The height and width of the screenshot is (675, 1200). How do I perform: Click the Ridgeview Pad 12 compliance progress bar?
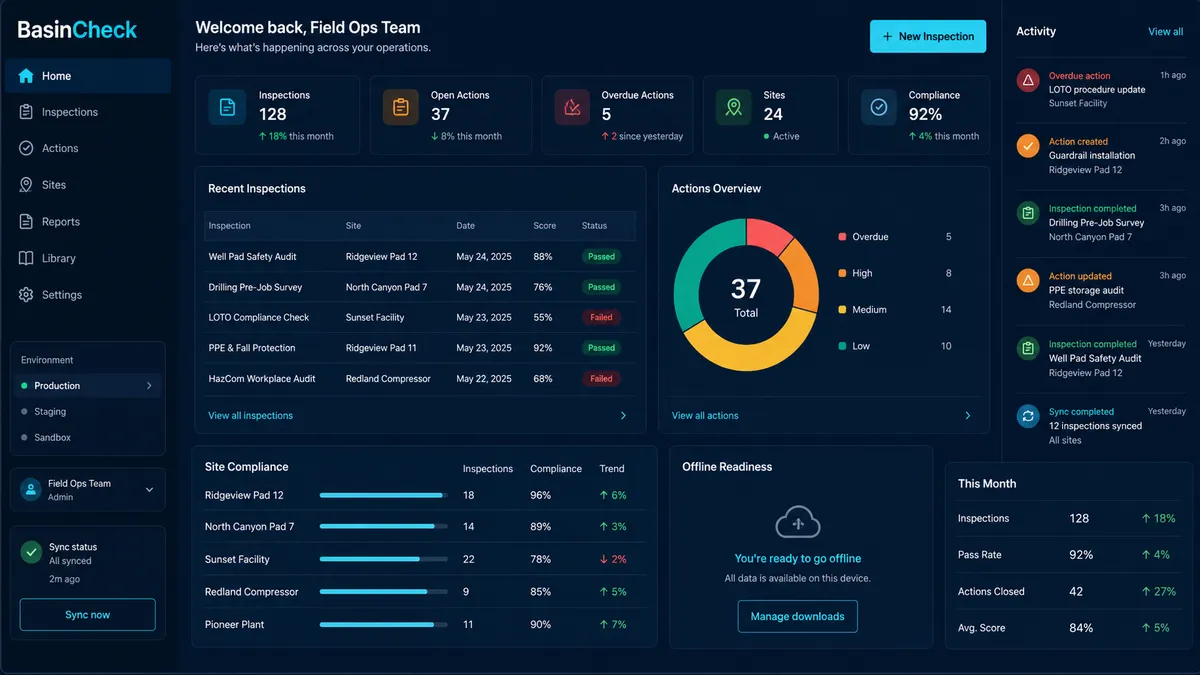click(x=383, y=495)
